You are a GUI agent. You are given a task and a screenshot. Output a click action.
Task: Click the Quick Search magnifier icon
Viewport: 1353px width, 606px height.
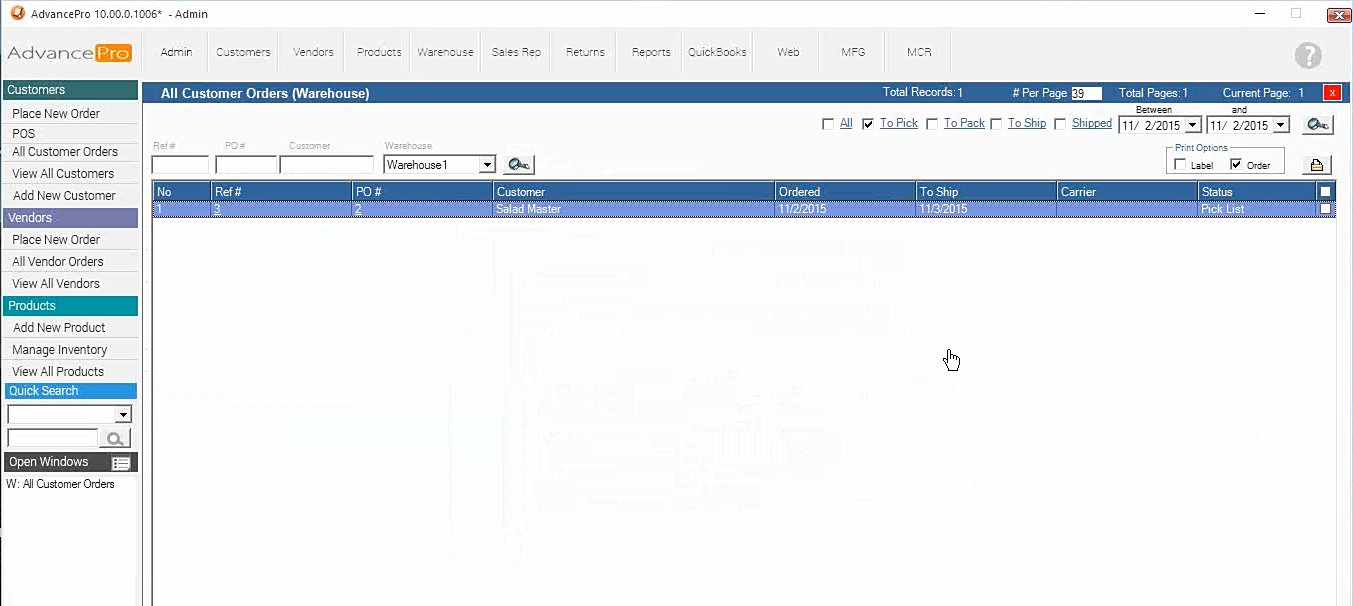point(116,438)
